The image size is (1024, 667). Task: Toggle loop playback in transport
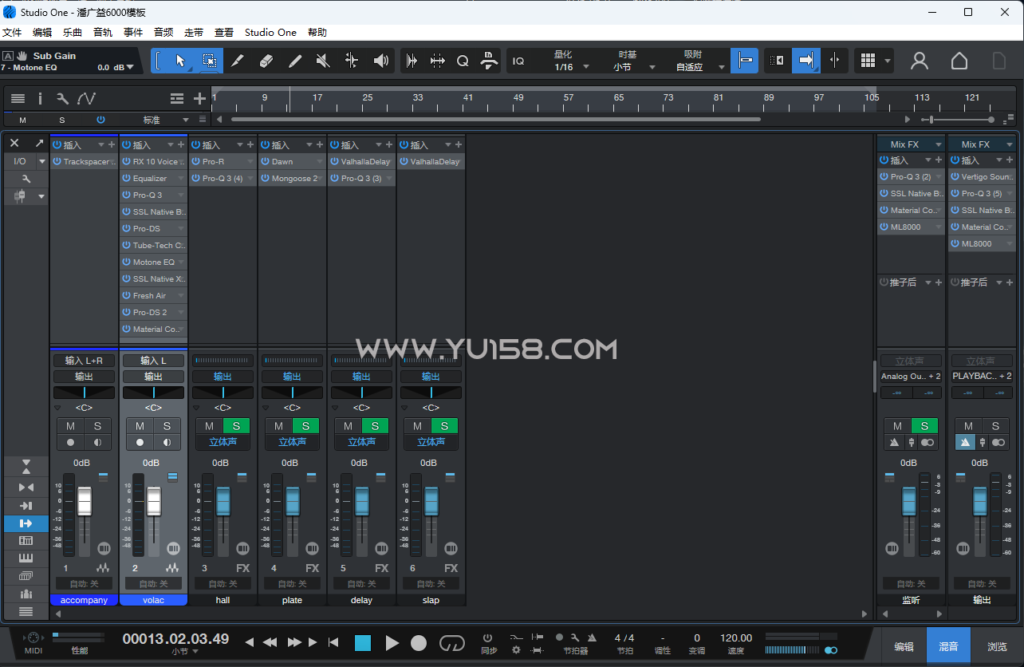[x=451, y=643]
